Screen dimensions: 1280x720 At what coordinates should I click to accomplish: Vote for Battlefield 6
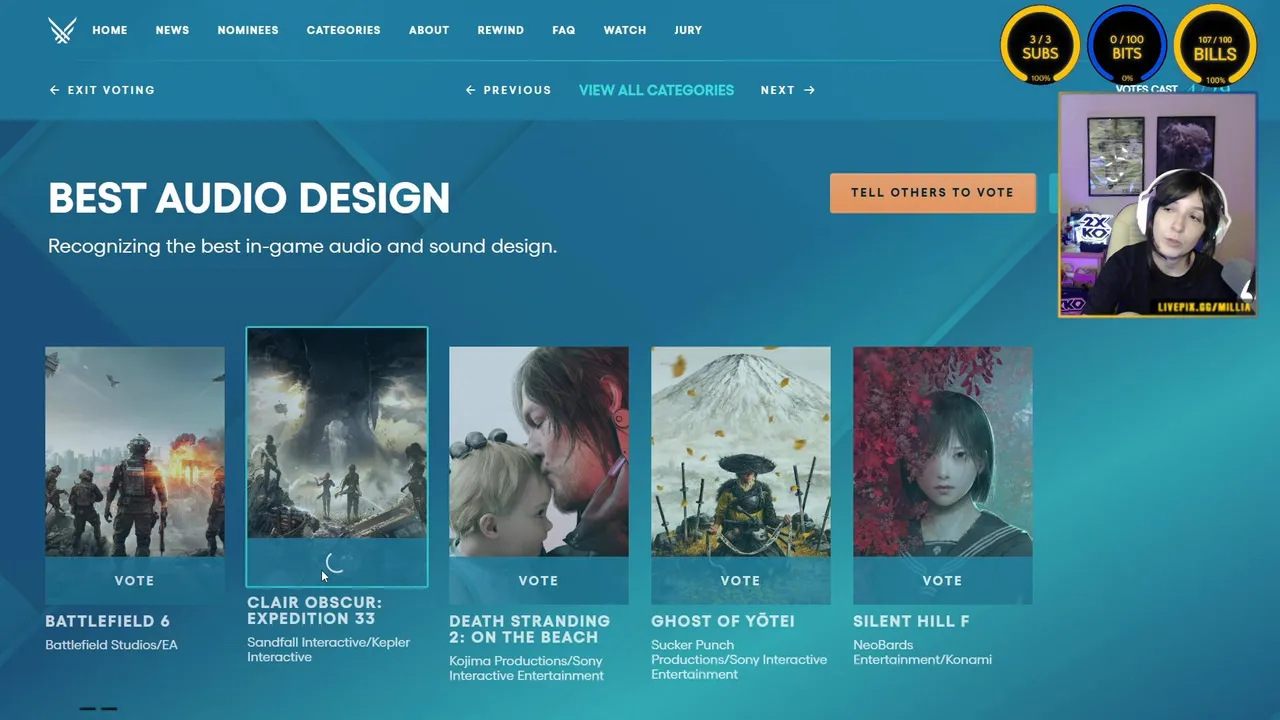tap(134, 580)
